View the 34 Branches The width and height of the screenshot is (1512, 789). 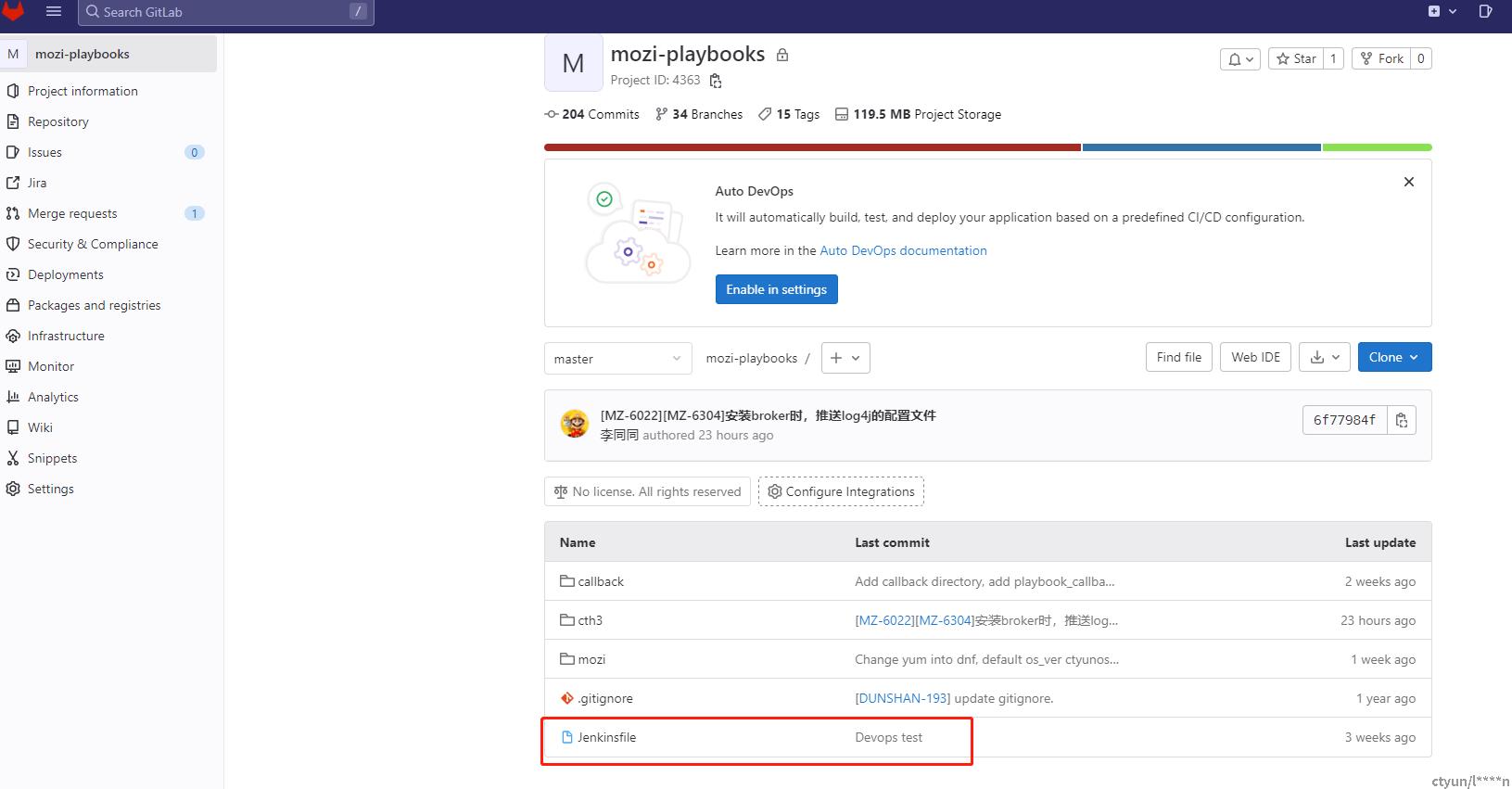pos(699,114)
